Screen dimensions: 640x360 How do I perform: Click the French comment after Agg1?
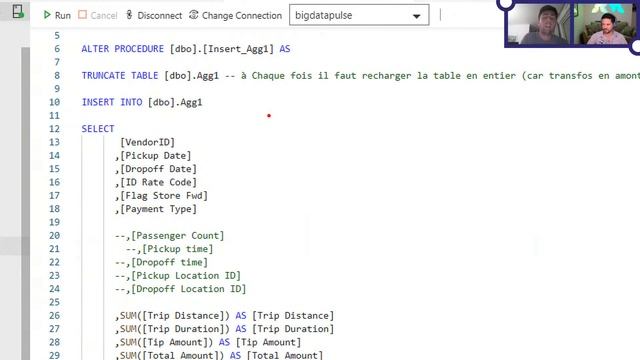pyautogui.click(x=432, y=76)
